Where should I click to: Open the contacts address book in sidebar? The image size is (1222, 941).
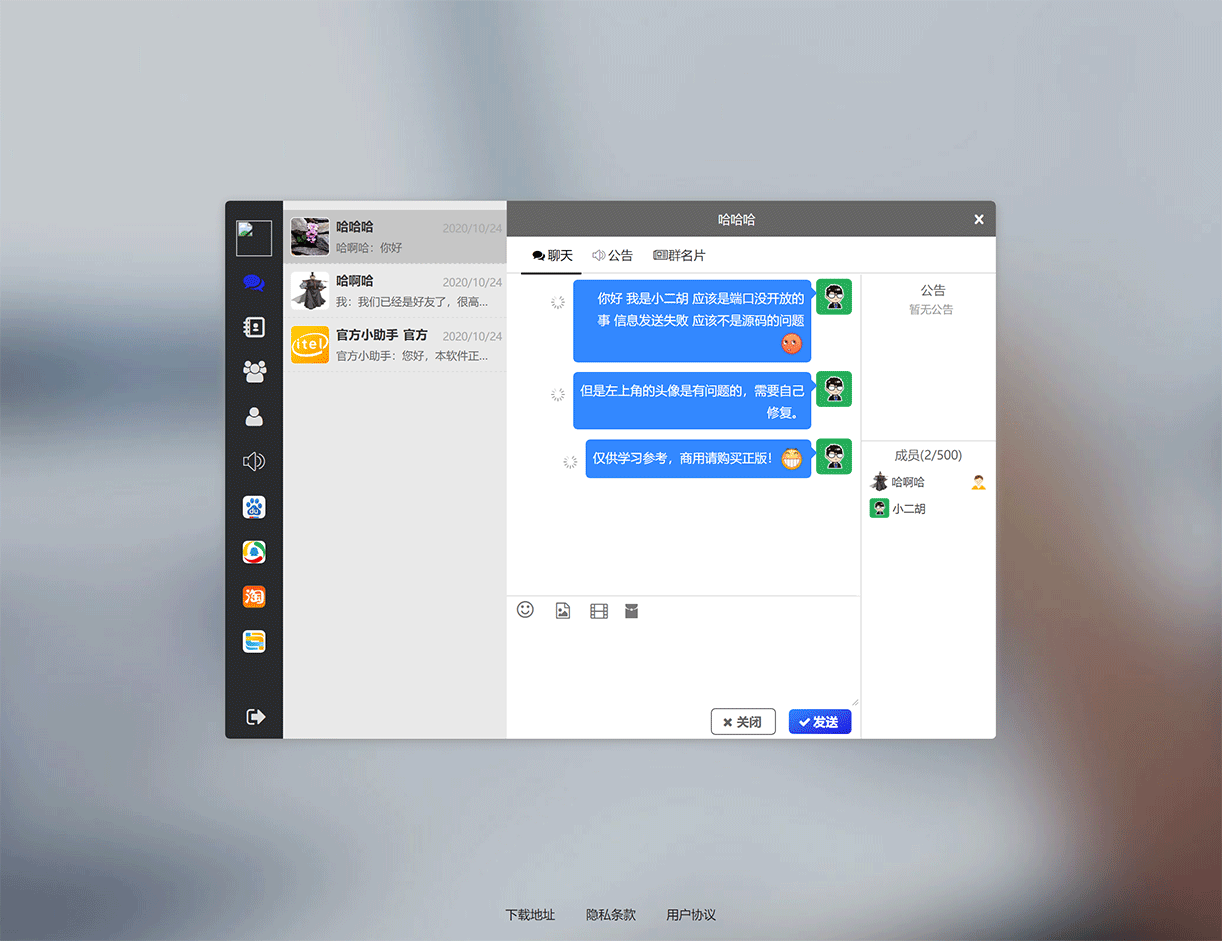(x=254, y=327)
